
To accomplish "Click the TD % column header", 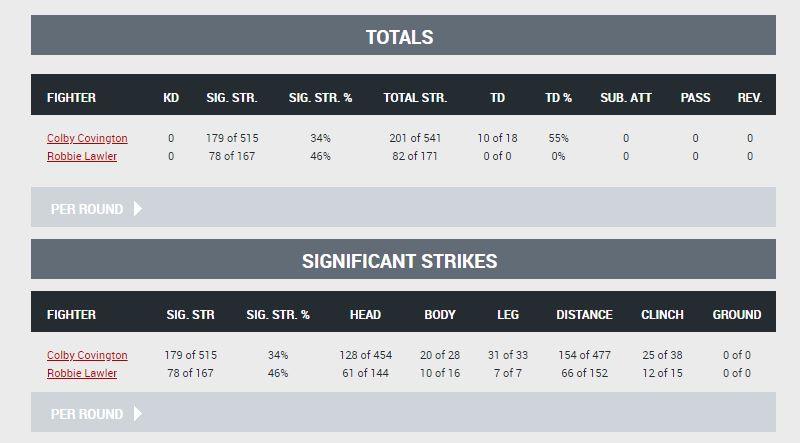I will click(x=558, y=97).
